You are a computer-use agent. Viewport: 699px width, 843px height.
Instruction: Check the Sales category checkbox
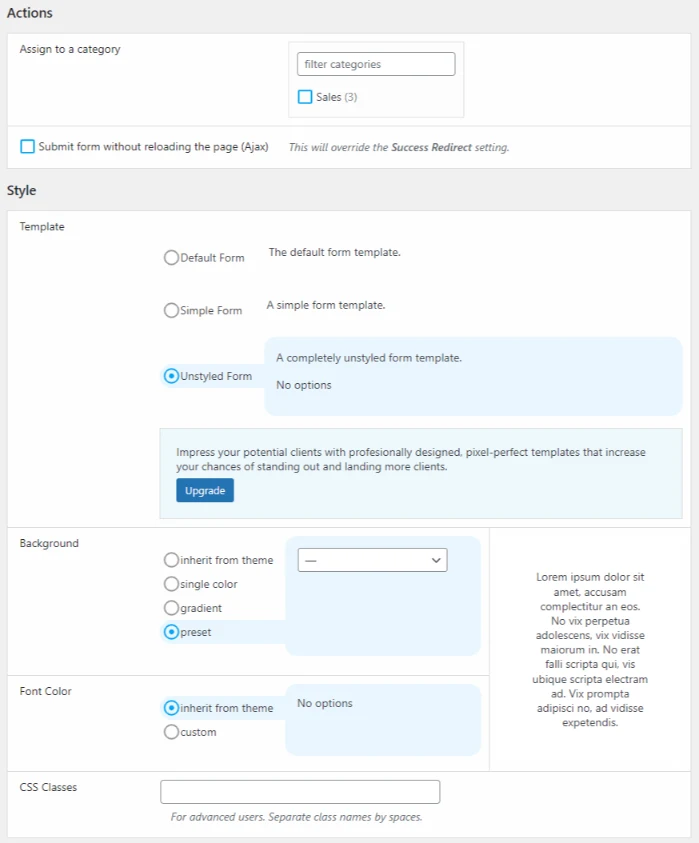[305, 97]
